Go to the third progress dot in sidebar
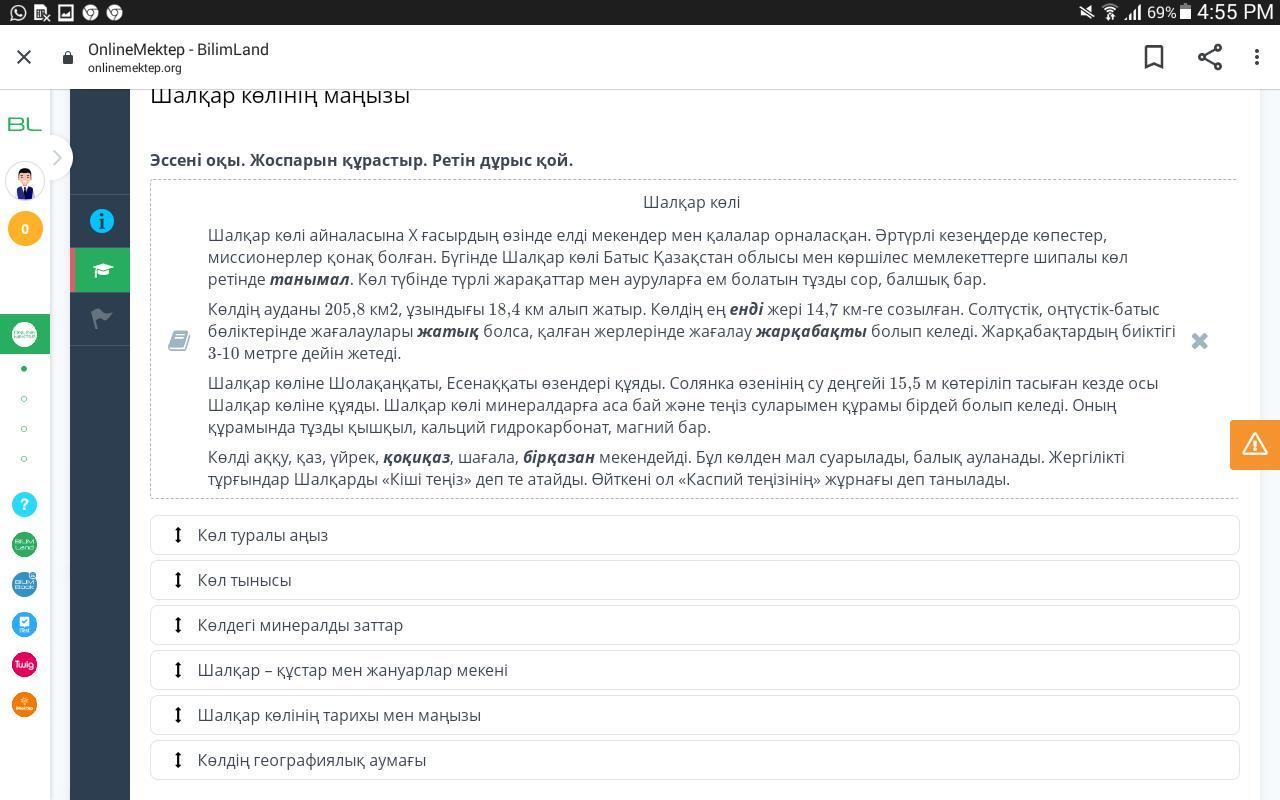This screenshot has height=800, width=1280. pos(24,428)
